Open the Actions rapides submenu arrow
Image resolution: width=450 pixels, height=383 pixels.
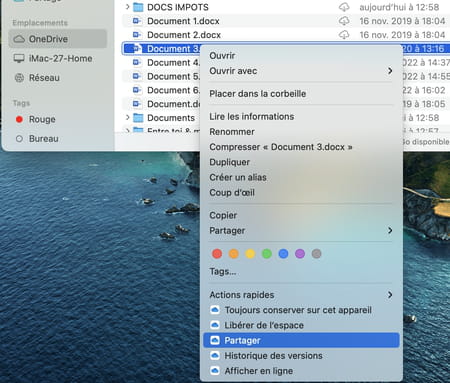tap(390, 295)
